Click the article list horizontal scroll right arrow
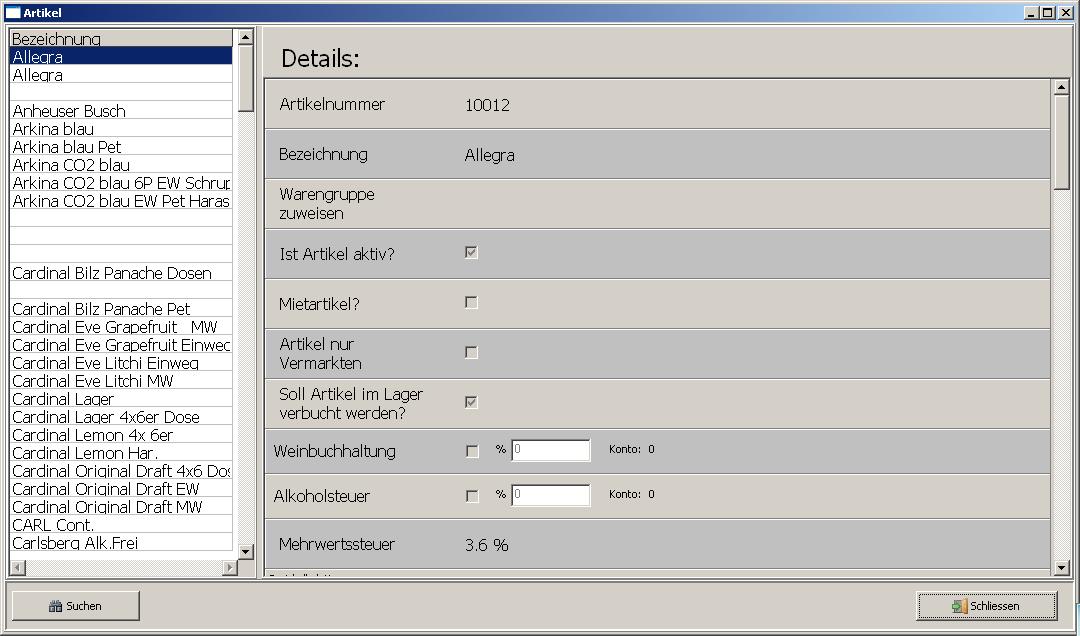This screenshot has width=1080, height=636. [x=229, y=568]
